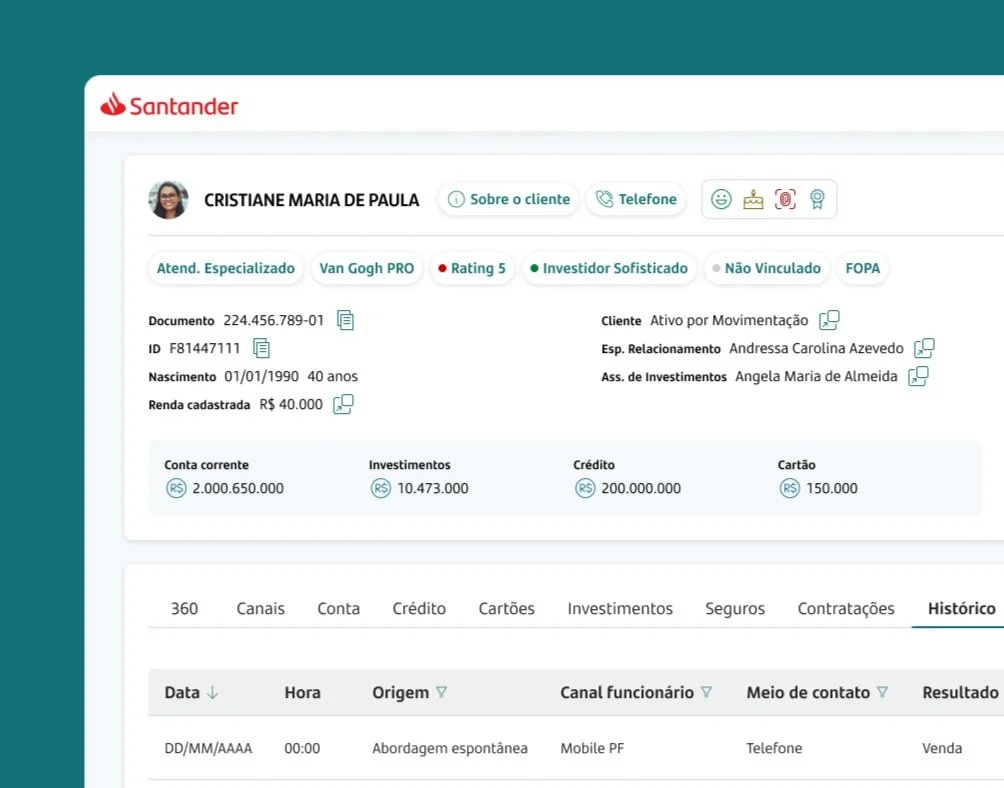
Task: Open the Crédito tab
Action: click(419, 608)
